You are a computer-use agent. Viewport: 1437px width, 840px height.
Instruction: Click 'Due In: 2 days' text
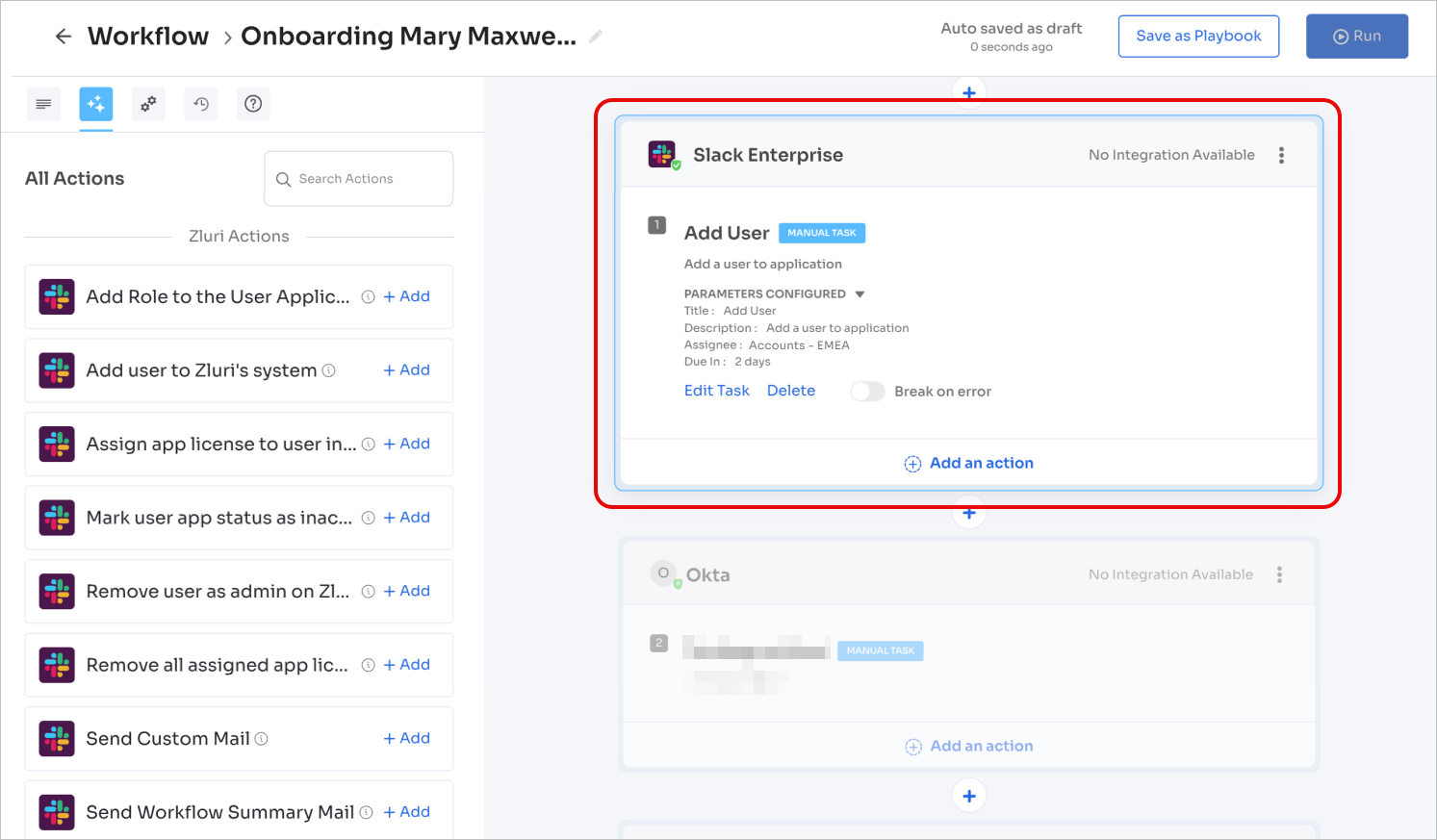pyautogui.click(x=727, y=362)
